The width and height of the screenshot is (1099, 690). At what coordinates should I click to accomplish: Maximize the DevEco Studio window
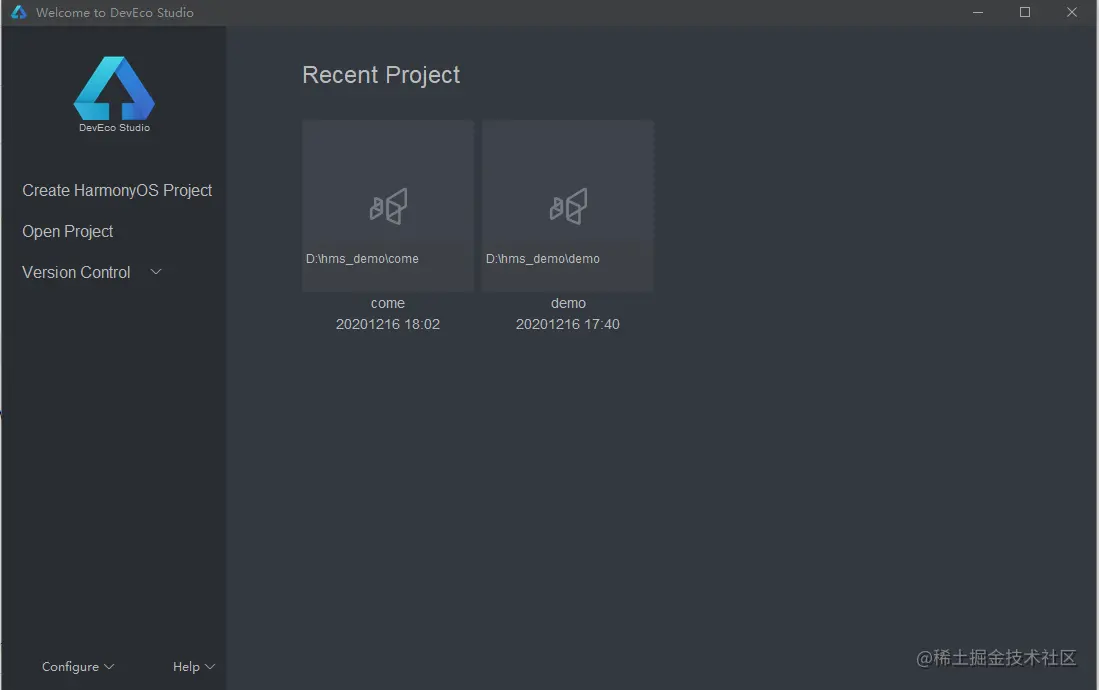point(1025,13)
